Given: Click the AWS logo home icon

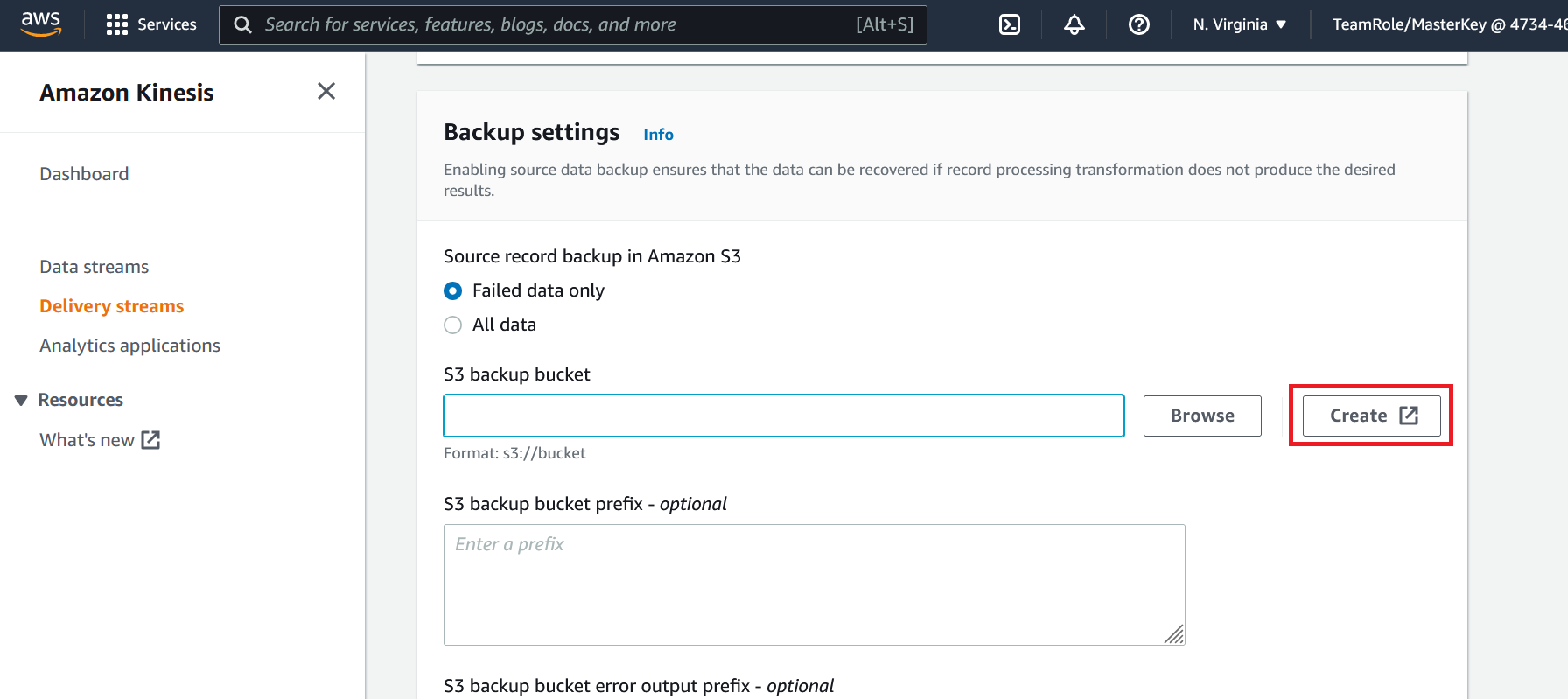Looking at the screenshot, I should (x=41, y=24).
